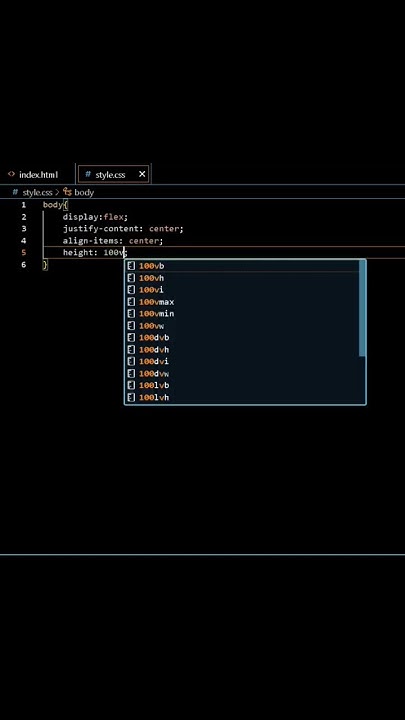Click line number 6 in the gutter
Screen dimensions: 405x720
click(23, 264)
